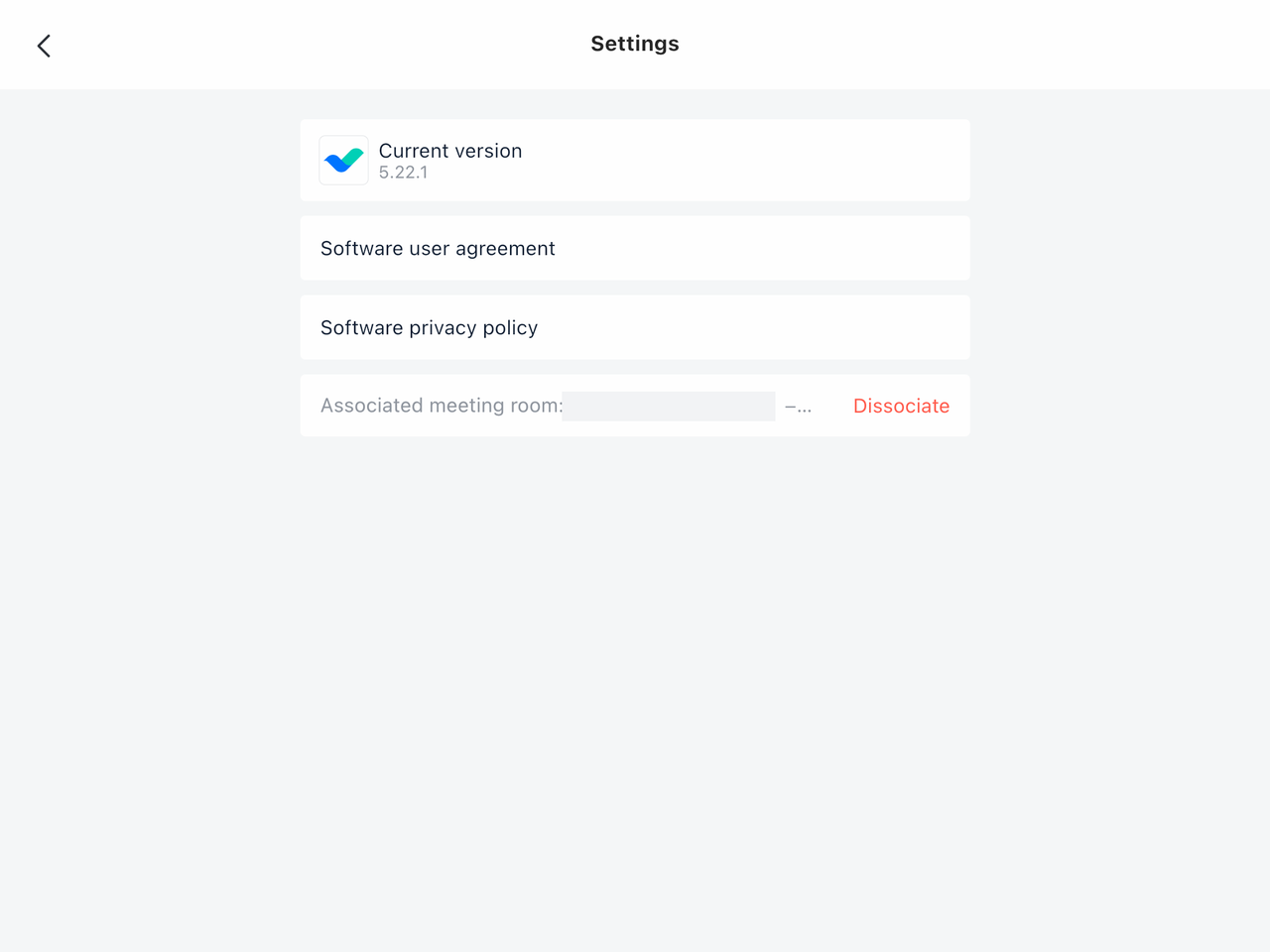Click the greyed-out meeting room name field
1270x952 pixels.
668,406
